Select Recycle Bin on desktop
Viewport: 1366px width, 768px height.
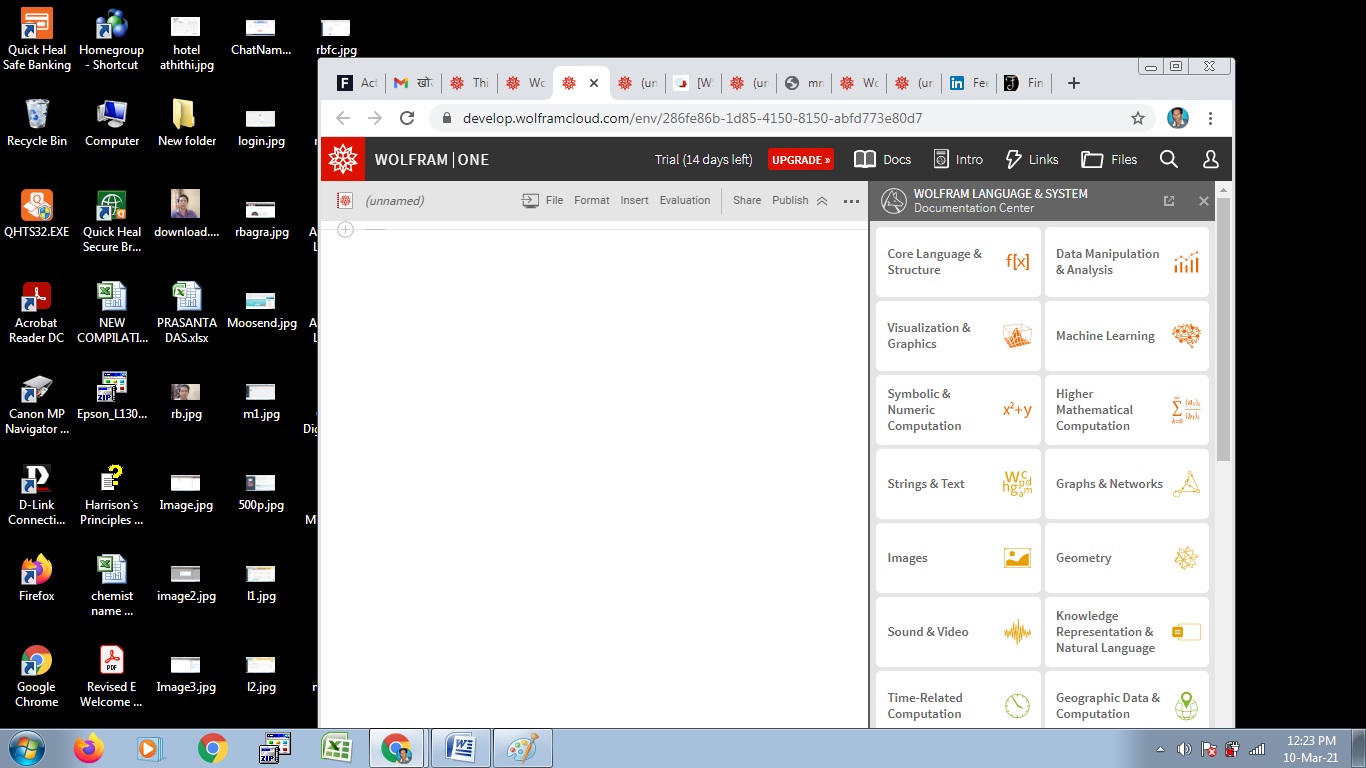pyautogui.click(x=37, y=123)
